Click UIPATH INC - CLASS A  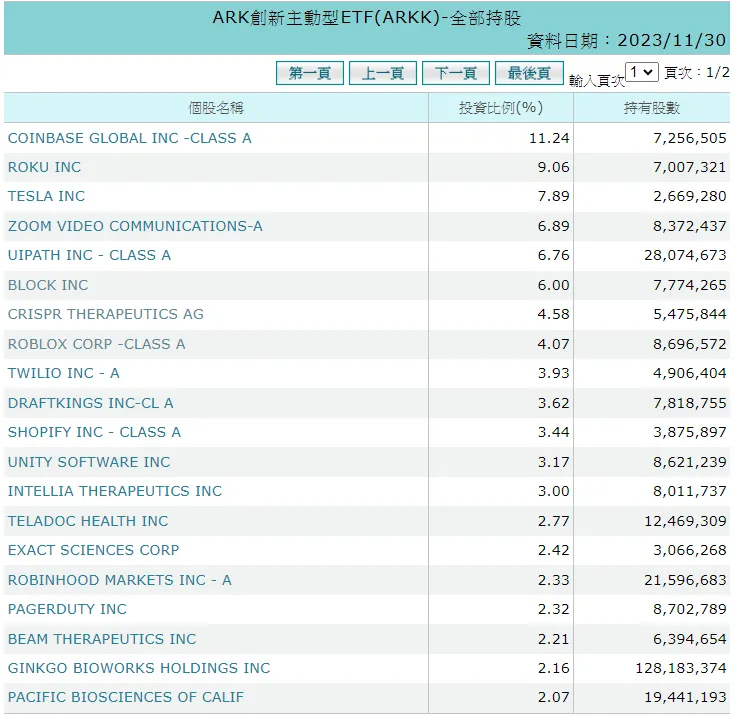tap(89, 255)
